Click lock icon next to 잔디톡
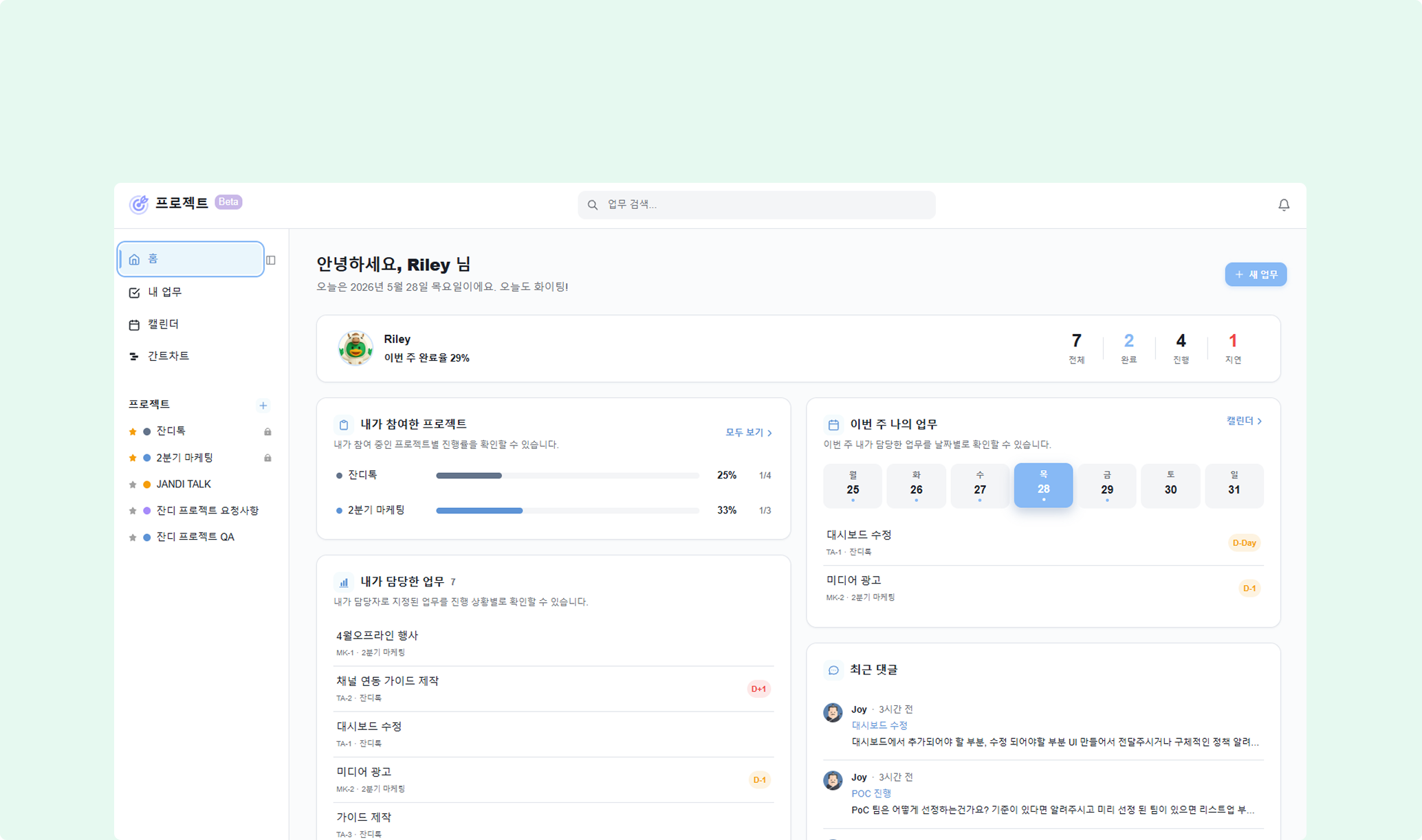Image resolution: width=1422 pixels, height=840 pixels. pyautogui.click(x=267, y=432)
